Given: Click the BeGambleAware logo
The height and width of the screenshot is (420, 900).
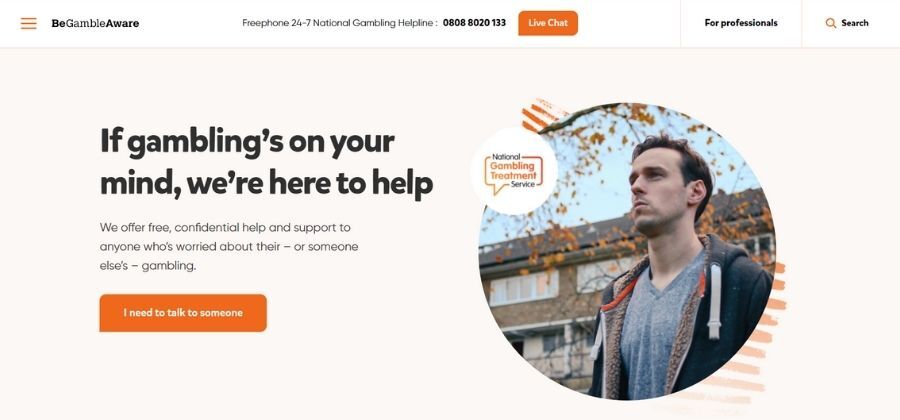Looking at the screenshot, I should (x=95, y=24).
